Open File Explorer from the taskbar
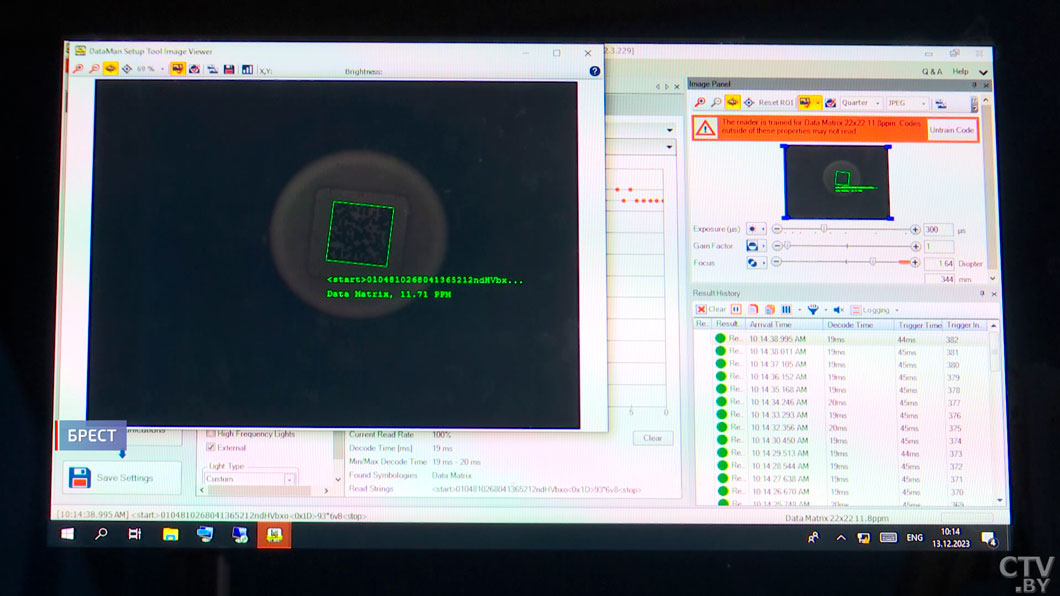The height and width of the screenshot is (596, 1060). [x=170, y=535]
